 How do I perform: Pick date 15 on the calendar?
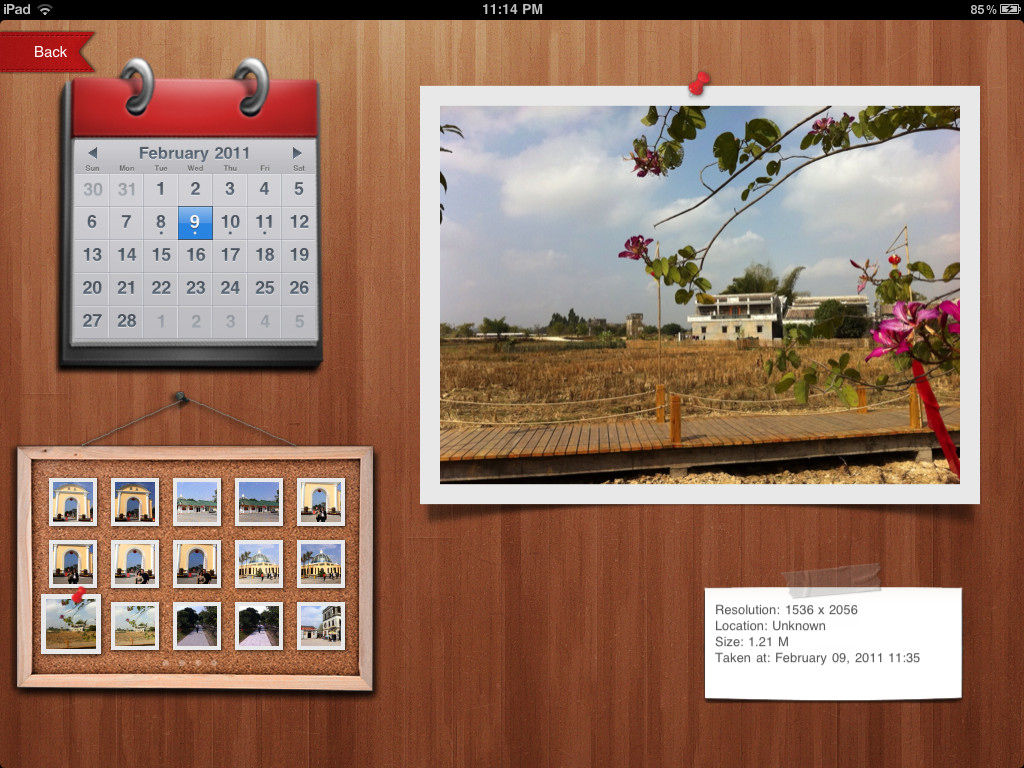[x=161, y=255]
